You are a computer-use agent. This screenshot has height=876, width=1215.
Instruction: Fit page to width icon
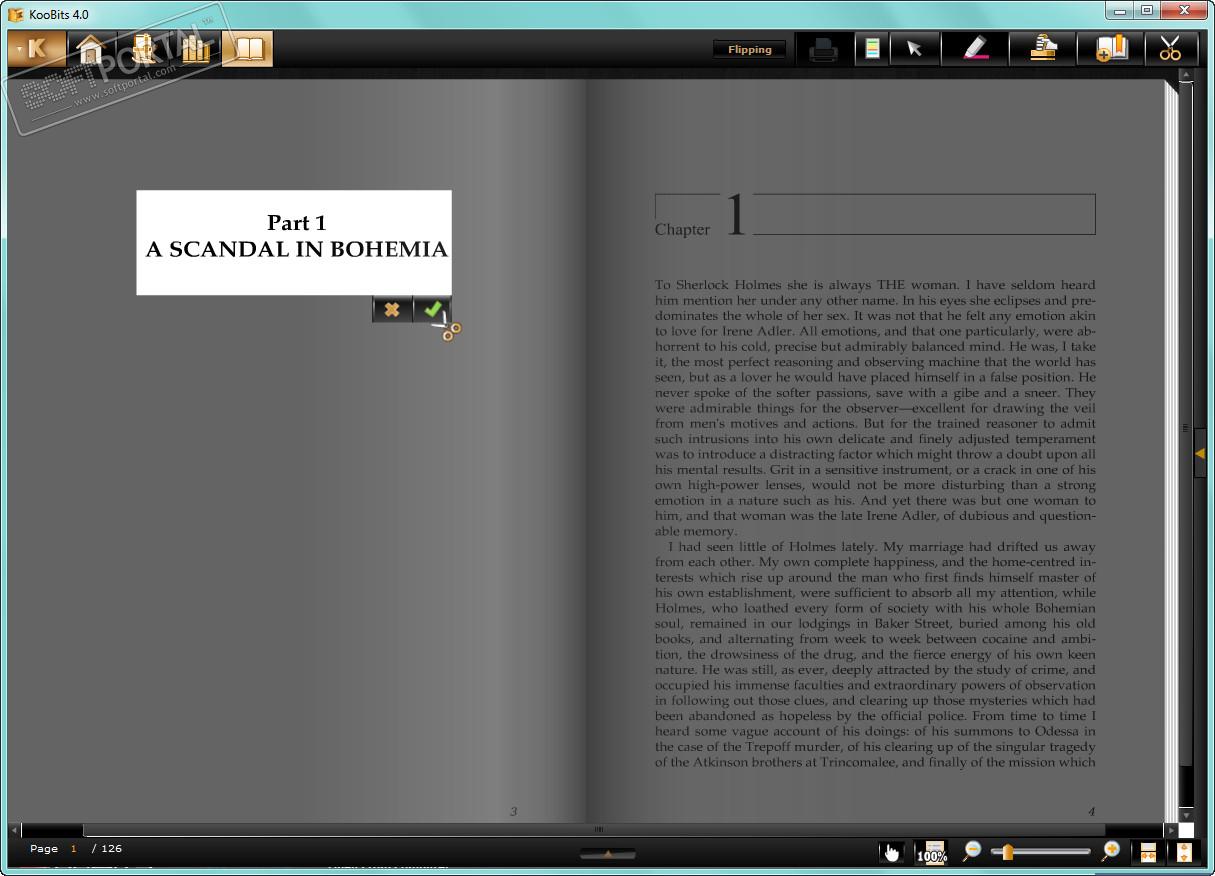1148,852
